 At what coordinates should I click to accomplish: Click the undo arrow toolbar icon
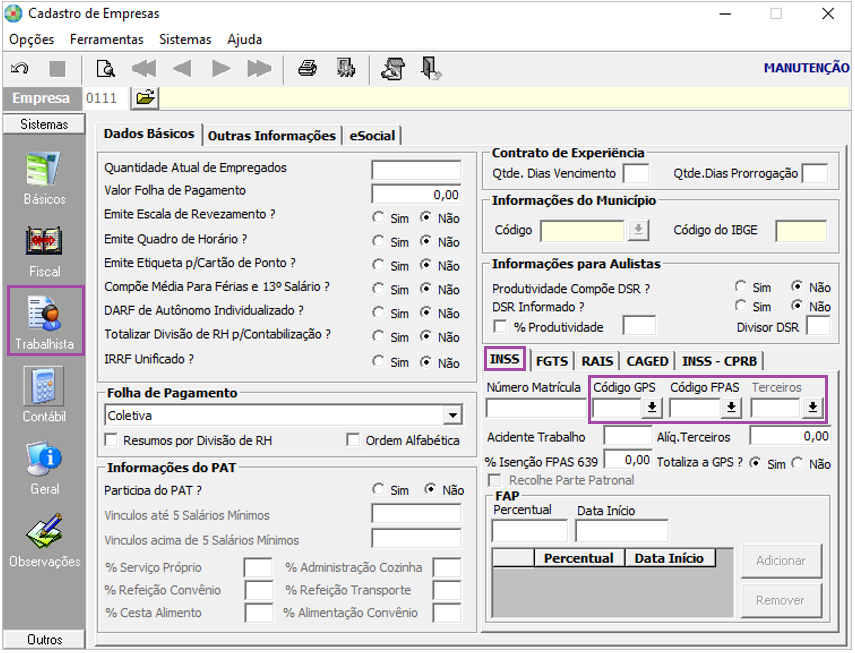[19, 69]
